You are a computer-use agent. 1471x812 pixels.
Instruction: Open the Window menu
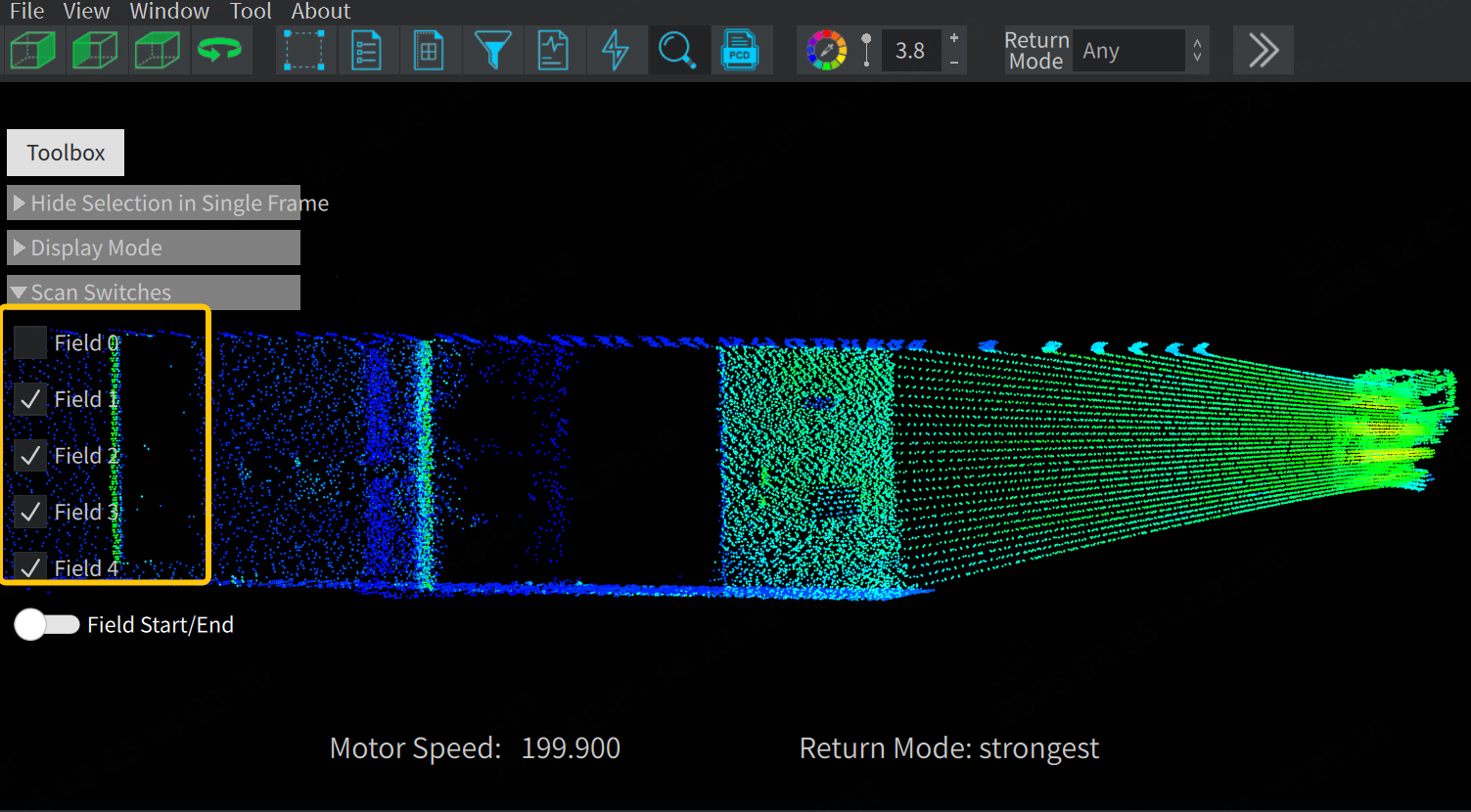169,11
